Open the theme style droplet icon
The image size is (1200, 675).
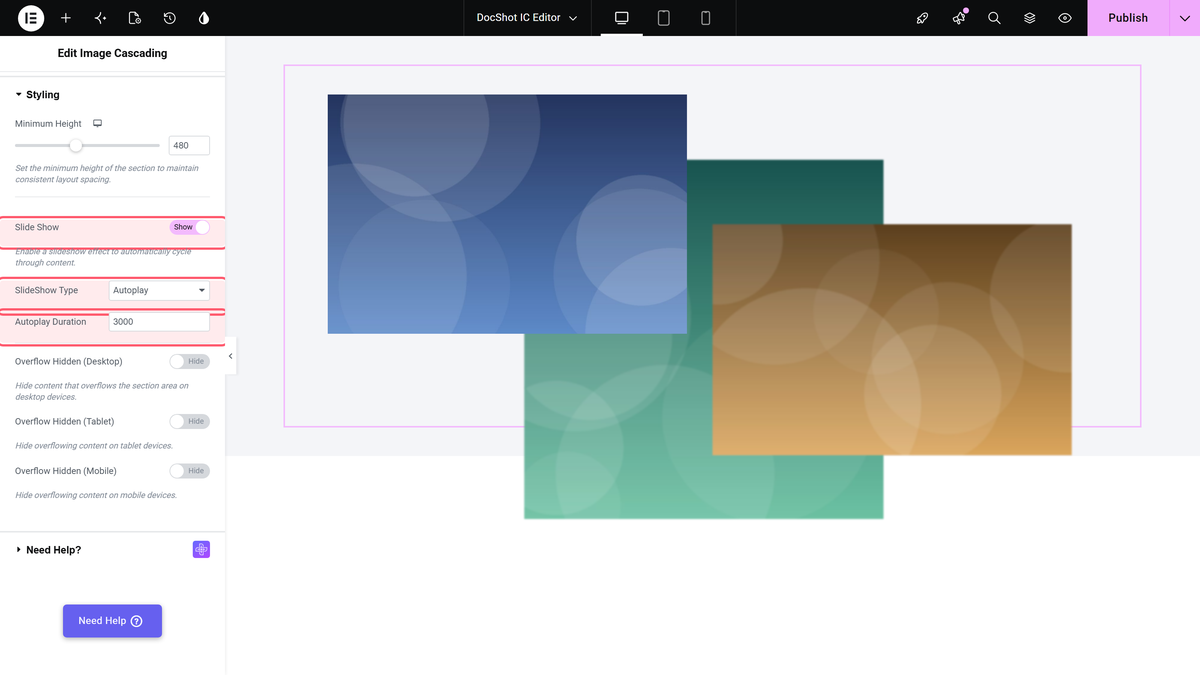click(x=204, y=18)
